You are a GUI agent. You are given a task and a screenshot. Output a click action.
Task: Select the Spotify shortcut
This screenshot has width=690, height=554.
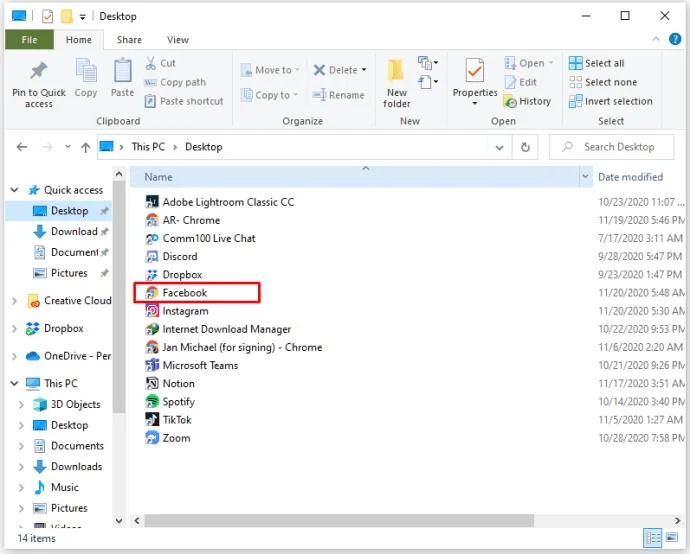pyautogui.click(x=170, y=401)
